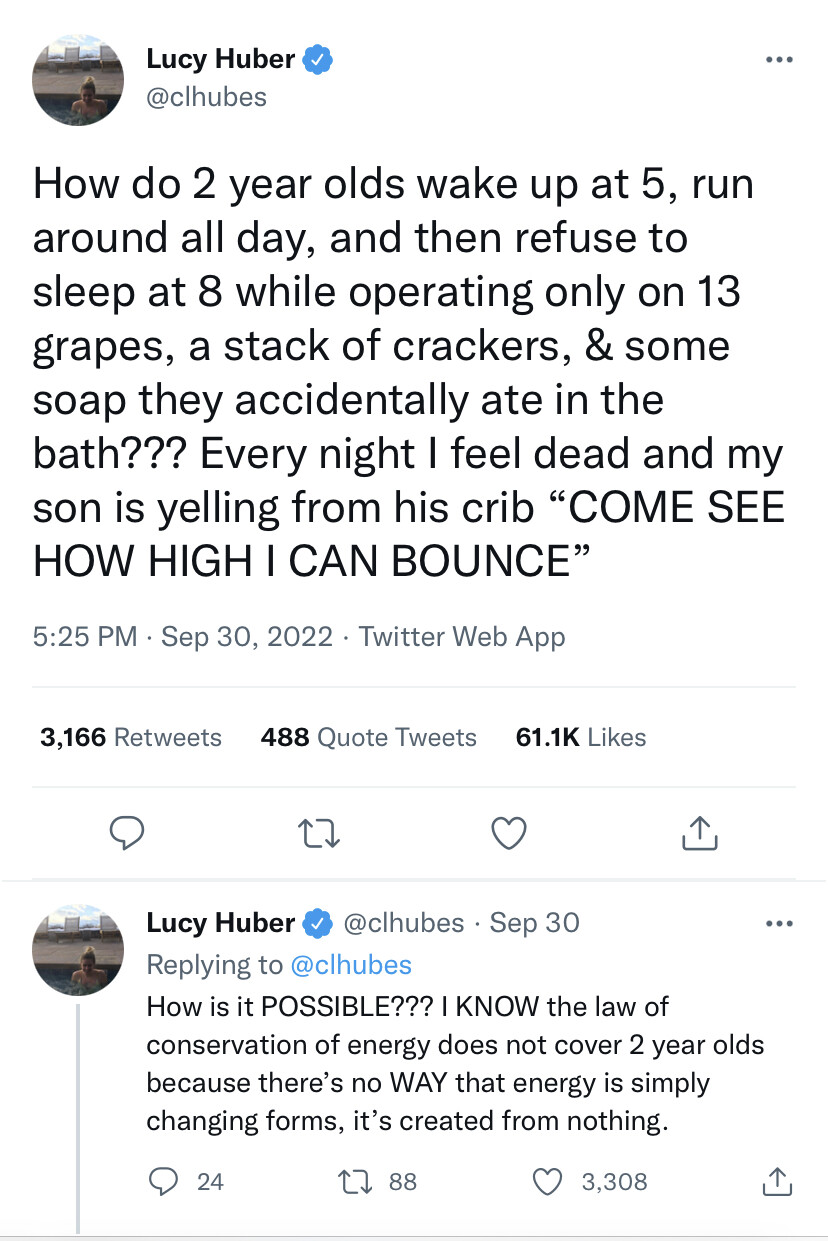
Task: Open the avatar on the reply tweet
Action: (78, 949)
